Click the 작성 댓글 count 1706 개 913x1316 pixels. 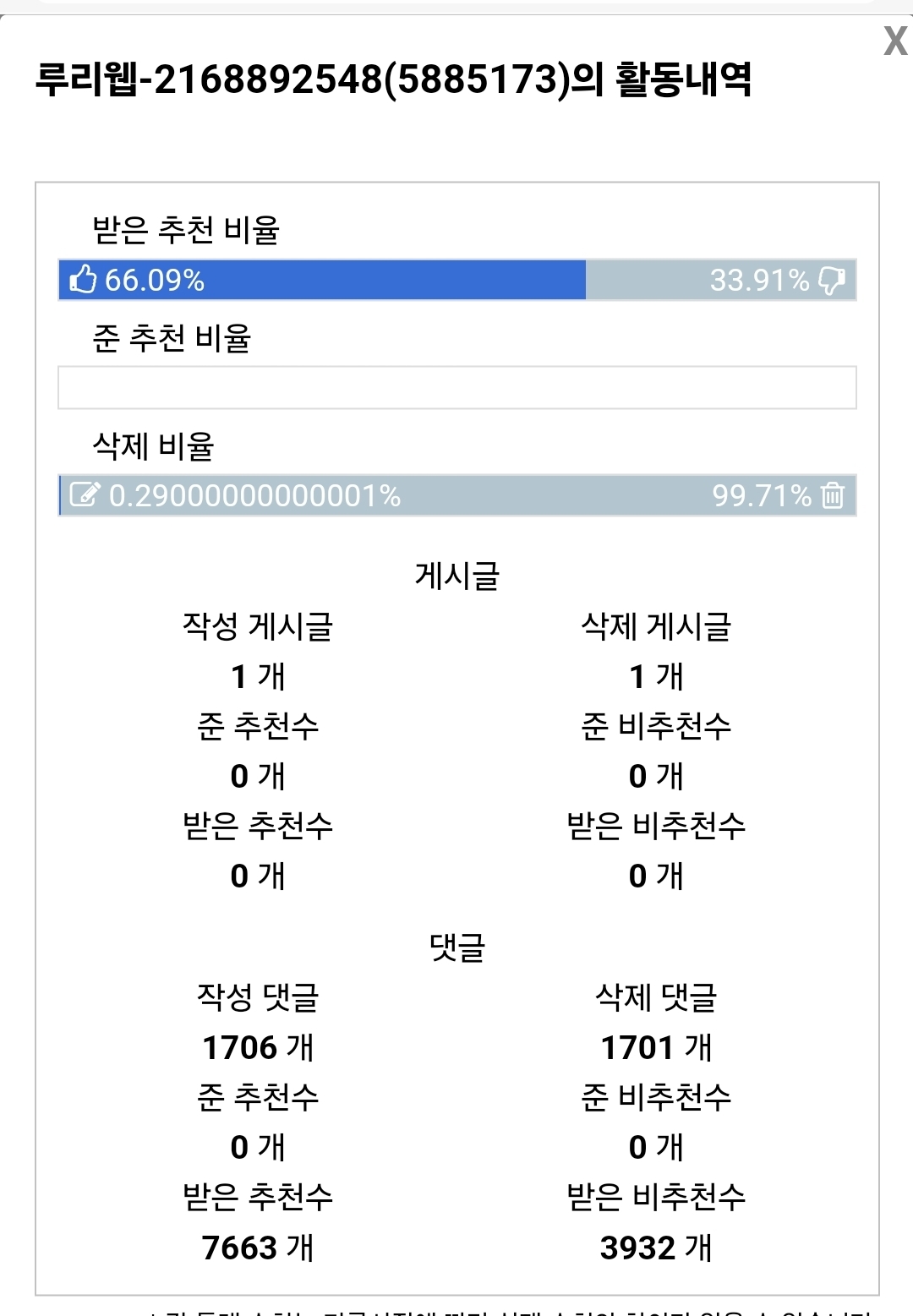[x=258, y=1048]
